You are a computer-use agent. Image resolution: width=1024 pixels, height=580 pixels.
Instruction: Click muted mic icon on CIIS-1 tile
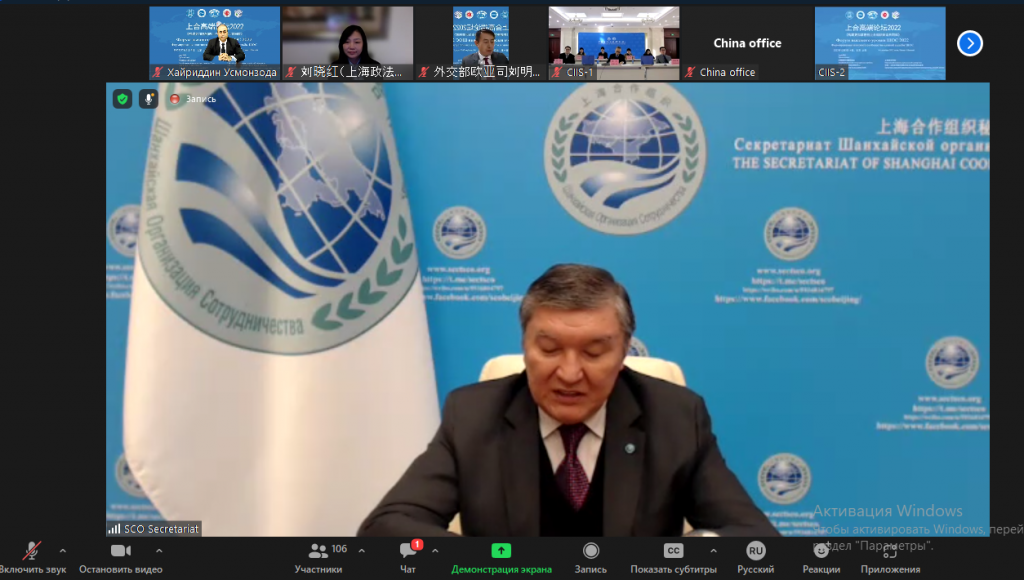[x=557, y=72]
